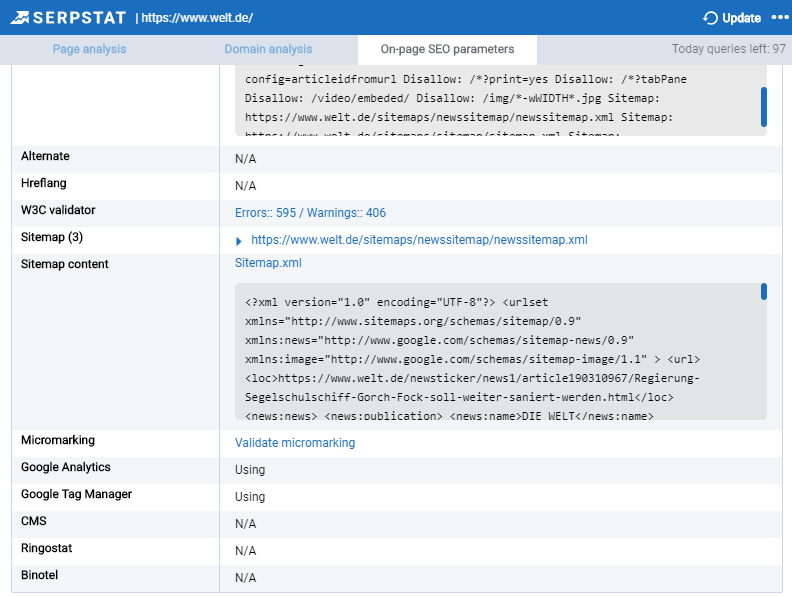Switch to the Page analysis tab
This screenshot has height=596, width=792.
89,49
